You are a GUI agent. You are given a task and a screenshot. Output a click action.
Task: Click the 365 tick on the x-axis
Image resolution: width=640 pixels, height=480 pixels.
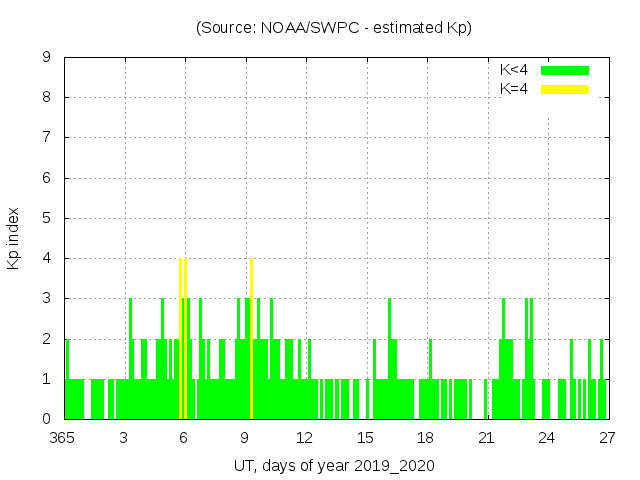(65, 438)
